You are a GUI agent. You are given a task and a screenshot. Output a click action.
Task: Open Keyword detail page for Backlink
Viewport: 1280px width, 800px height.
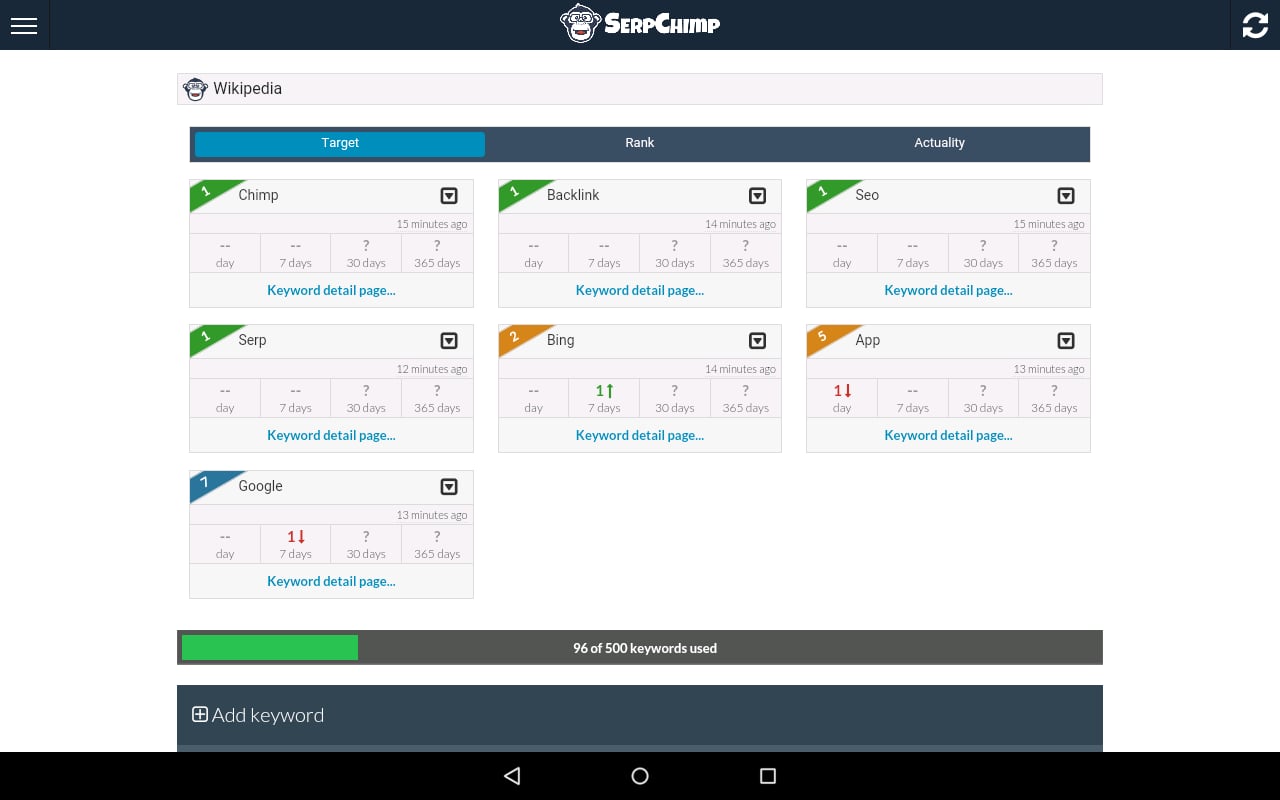[x=640, y=290]
